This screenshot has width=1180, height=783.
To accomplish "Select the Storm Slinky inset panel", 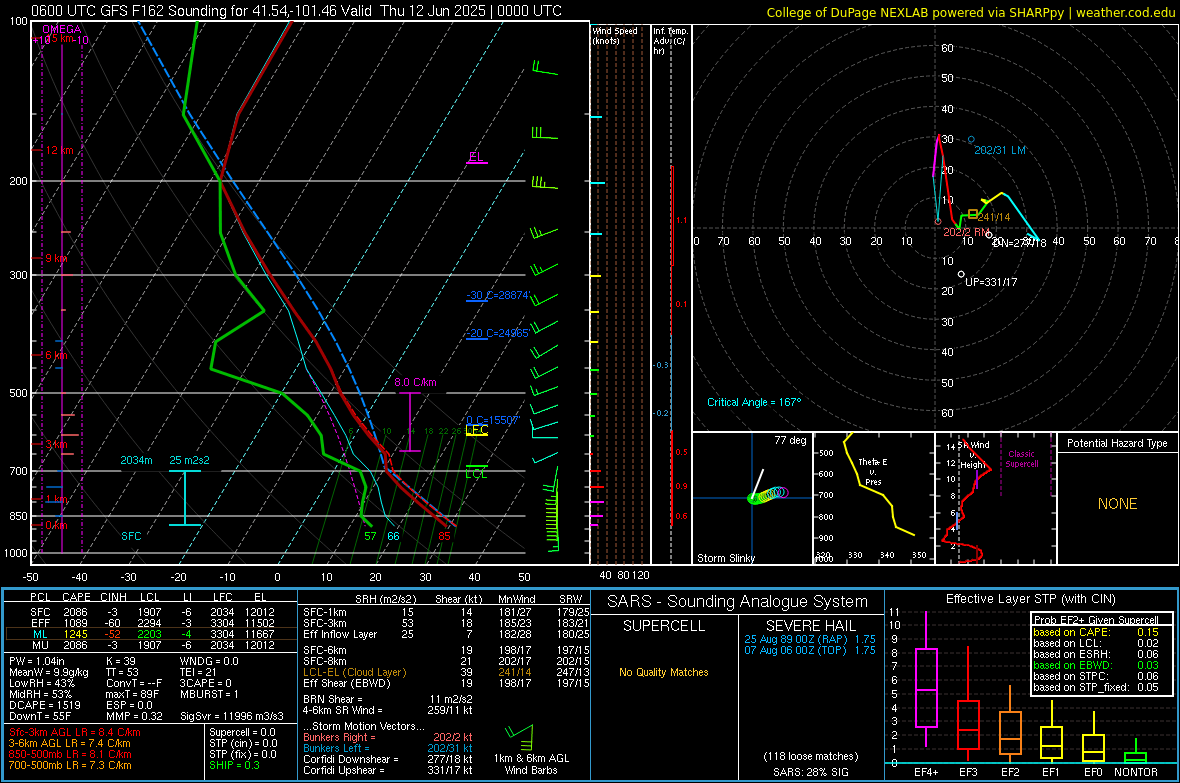I will (752, 498).
